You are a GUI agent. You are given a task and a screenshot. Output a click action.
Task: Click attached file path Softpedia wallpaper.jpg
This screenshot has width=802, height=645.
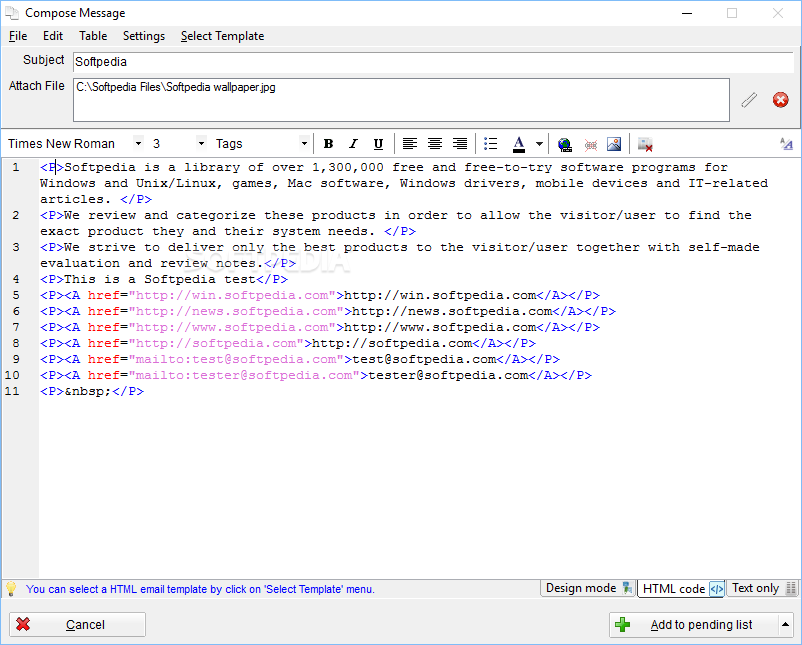click(x=176, y=87)
